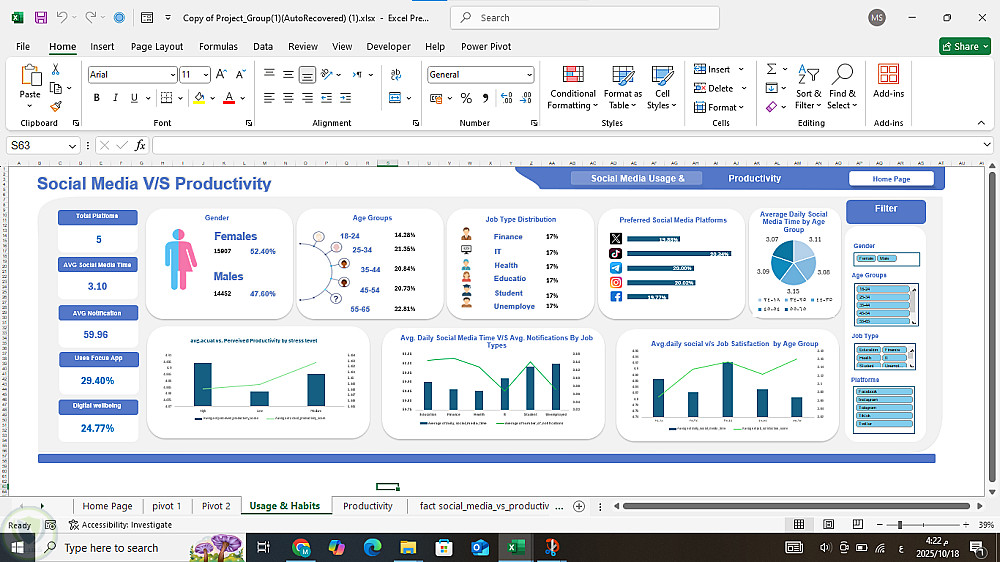Click the AutoSum sigma icon
The width and height of the screenshot is (1000, 562).
click(x=772, y=69)
